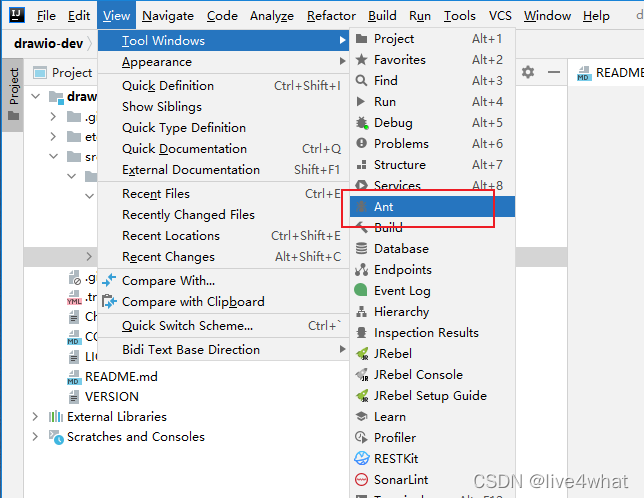Click the IntelliJ IDEA logo icon

pyautogui.click(x=16, y=15)
